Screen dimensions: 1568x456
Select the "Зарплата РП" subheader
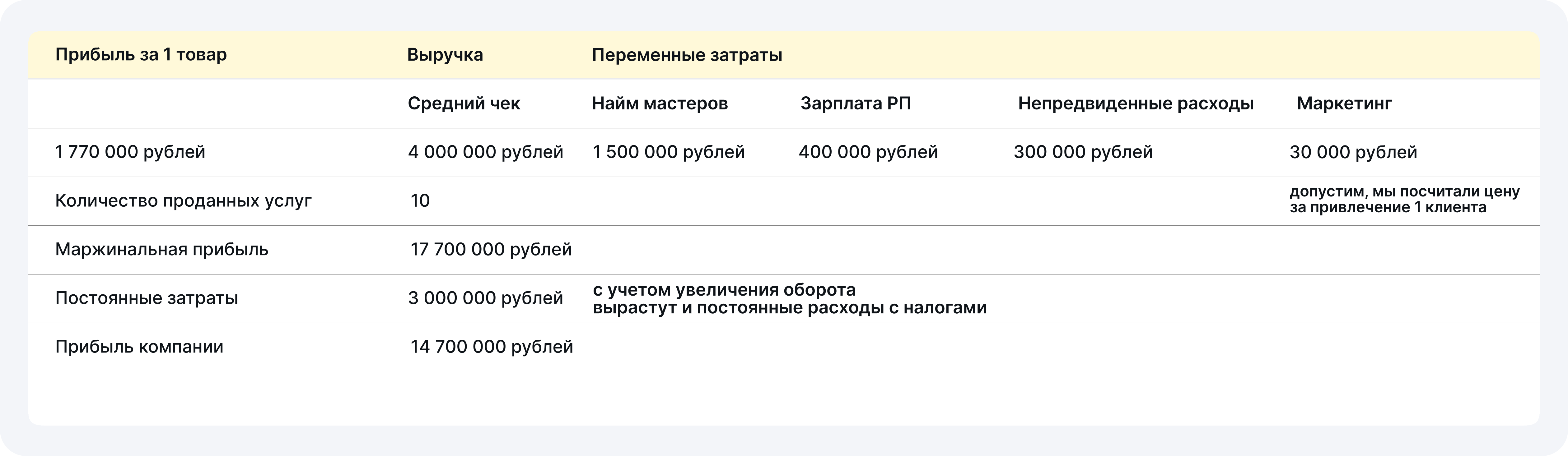pyautogui.click(x=855, y=104)
